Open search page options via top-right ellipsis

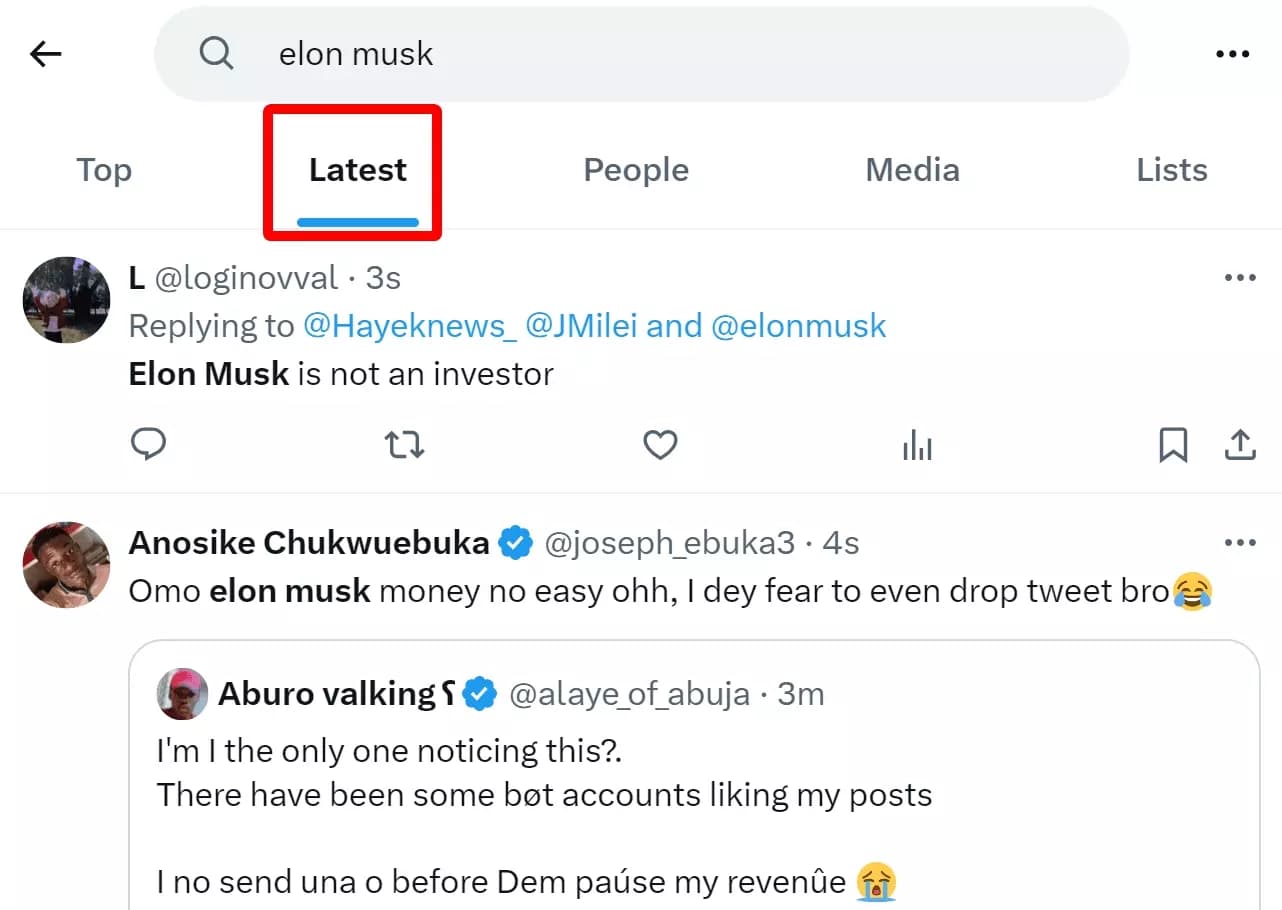coord(1232,54)
